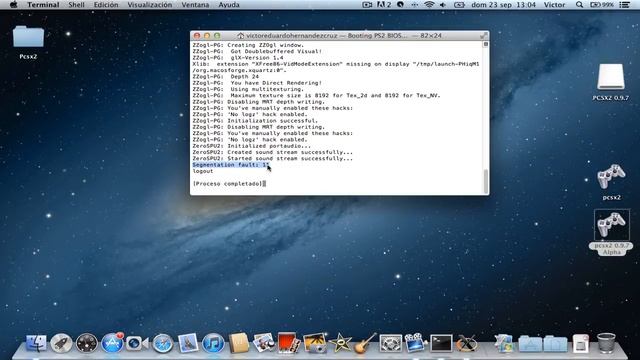
Task: Click 'ZZogl-PG: Depth 24' line
Action: (x=226, y=77)
